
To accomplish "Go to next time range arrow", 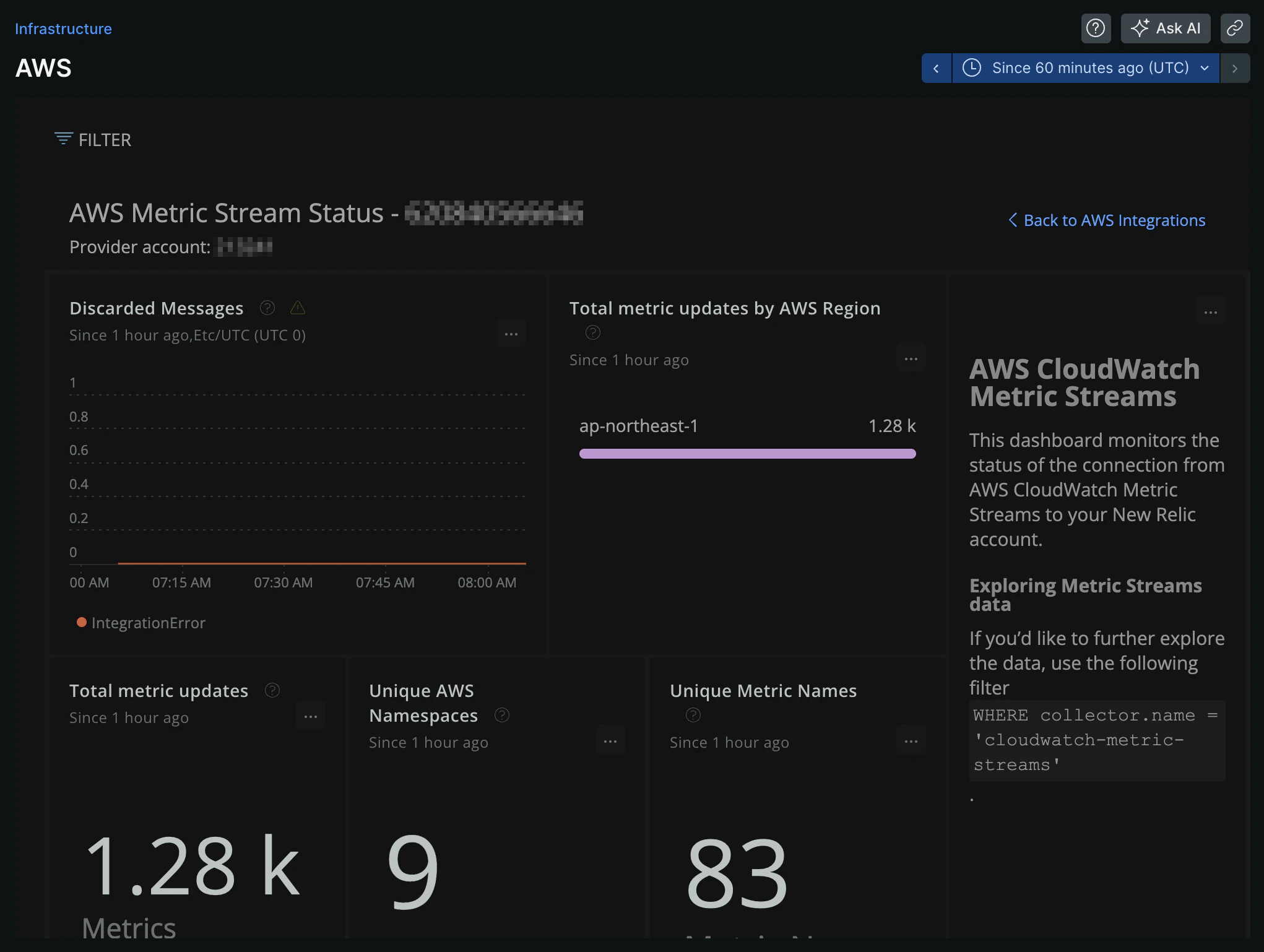I will point(1235,68).
